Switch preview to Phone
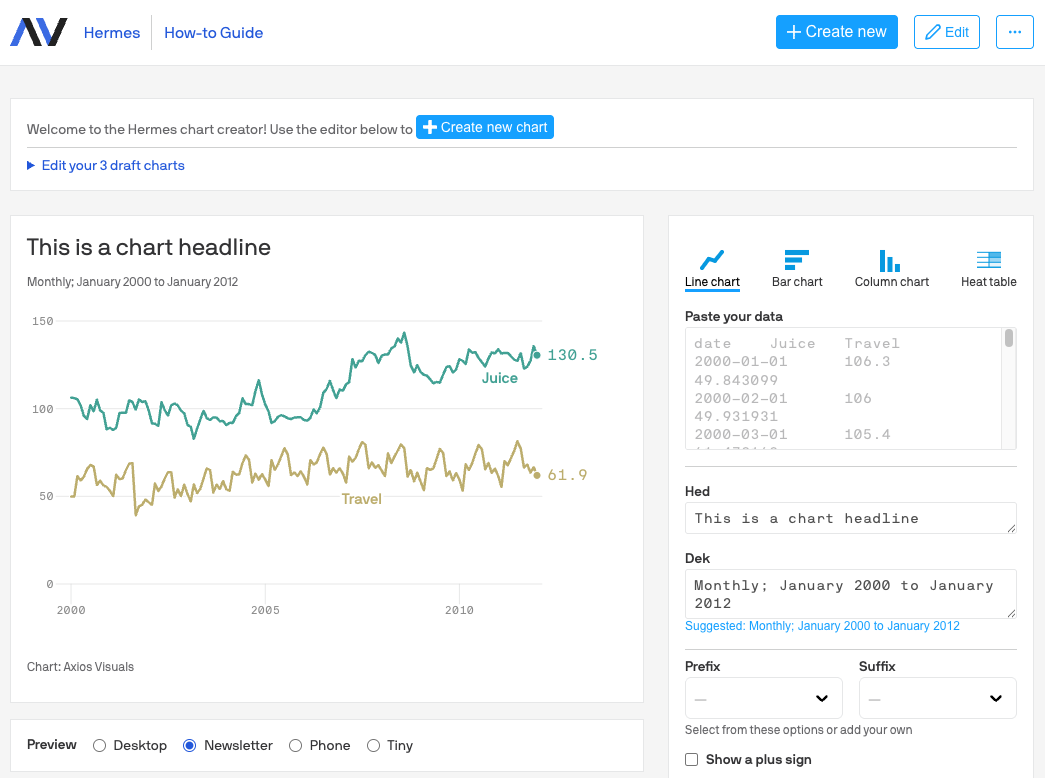Viewport: 1045px width, 778px height. [294, 745]
